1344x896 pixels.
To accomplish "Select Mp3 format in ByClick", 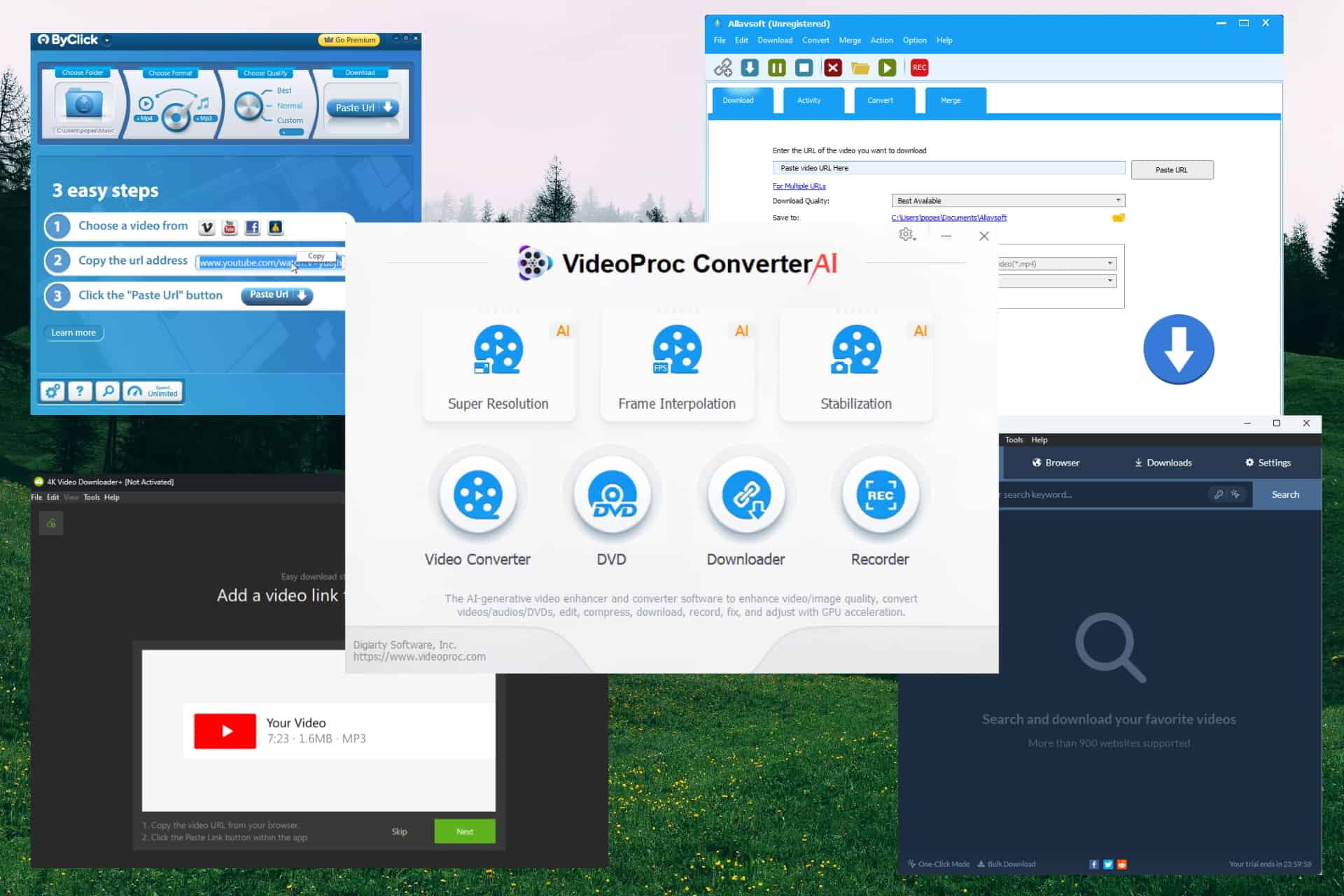I will coord(204,118).
